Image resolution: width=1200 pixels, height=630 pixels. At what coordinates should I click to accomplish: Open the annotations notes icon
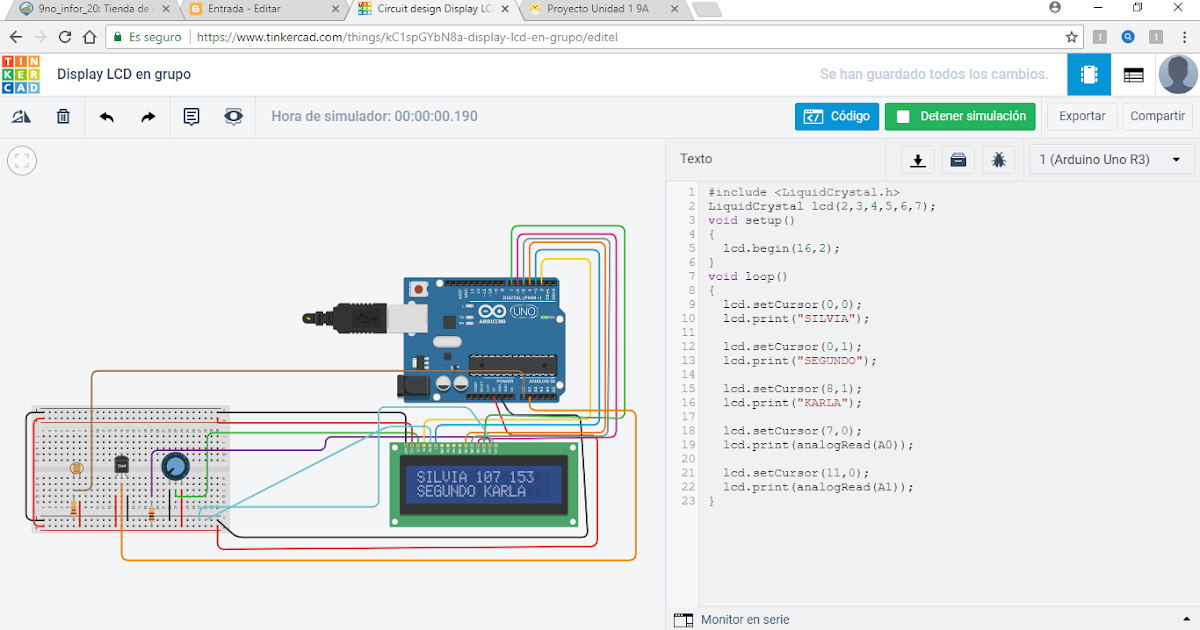point(191,116)
